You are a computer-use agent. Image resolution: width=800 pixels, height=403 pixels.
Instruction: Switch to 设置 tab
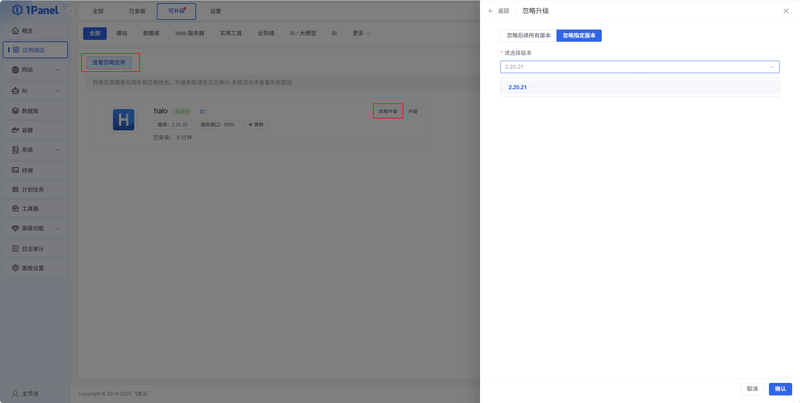click(x=216, y=11)
